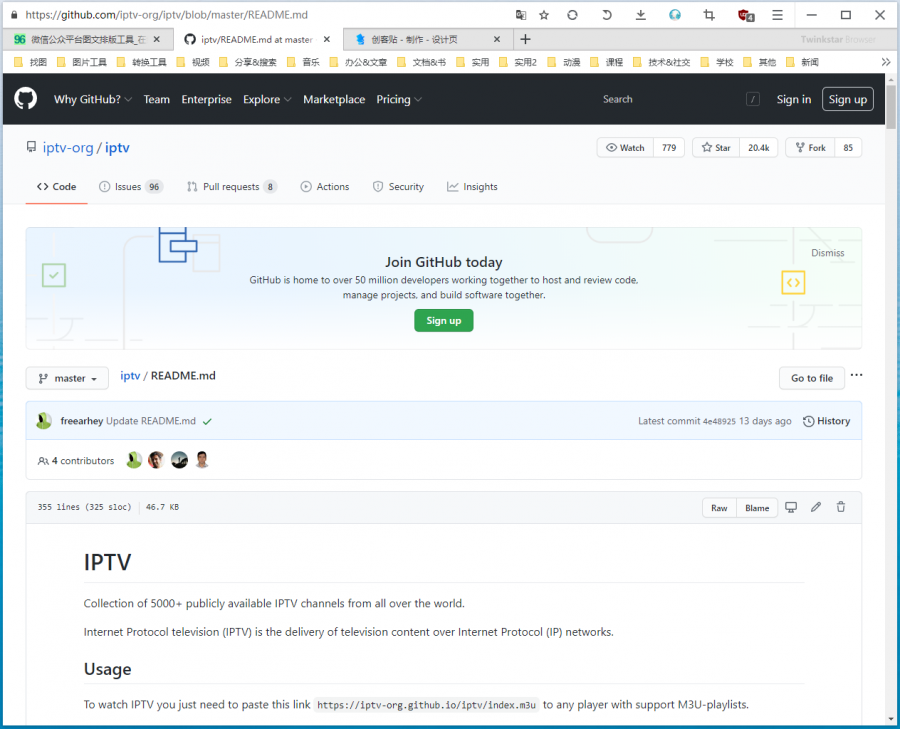Click the edit file pencil icon
Viewport: 900px width, 729px height.
click(816, 507)
